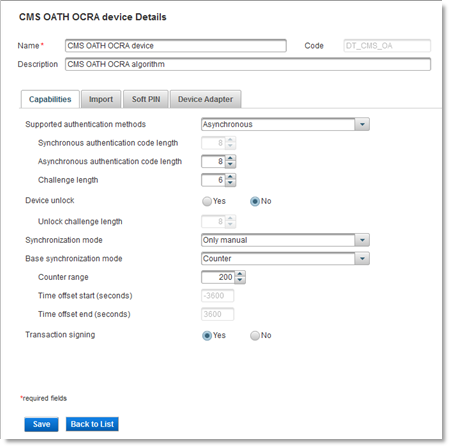The image size is (451, 448).
Task: Increment the Challenge length value
Action: pyautogui.click(x=230, y=177)
